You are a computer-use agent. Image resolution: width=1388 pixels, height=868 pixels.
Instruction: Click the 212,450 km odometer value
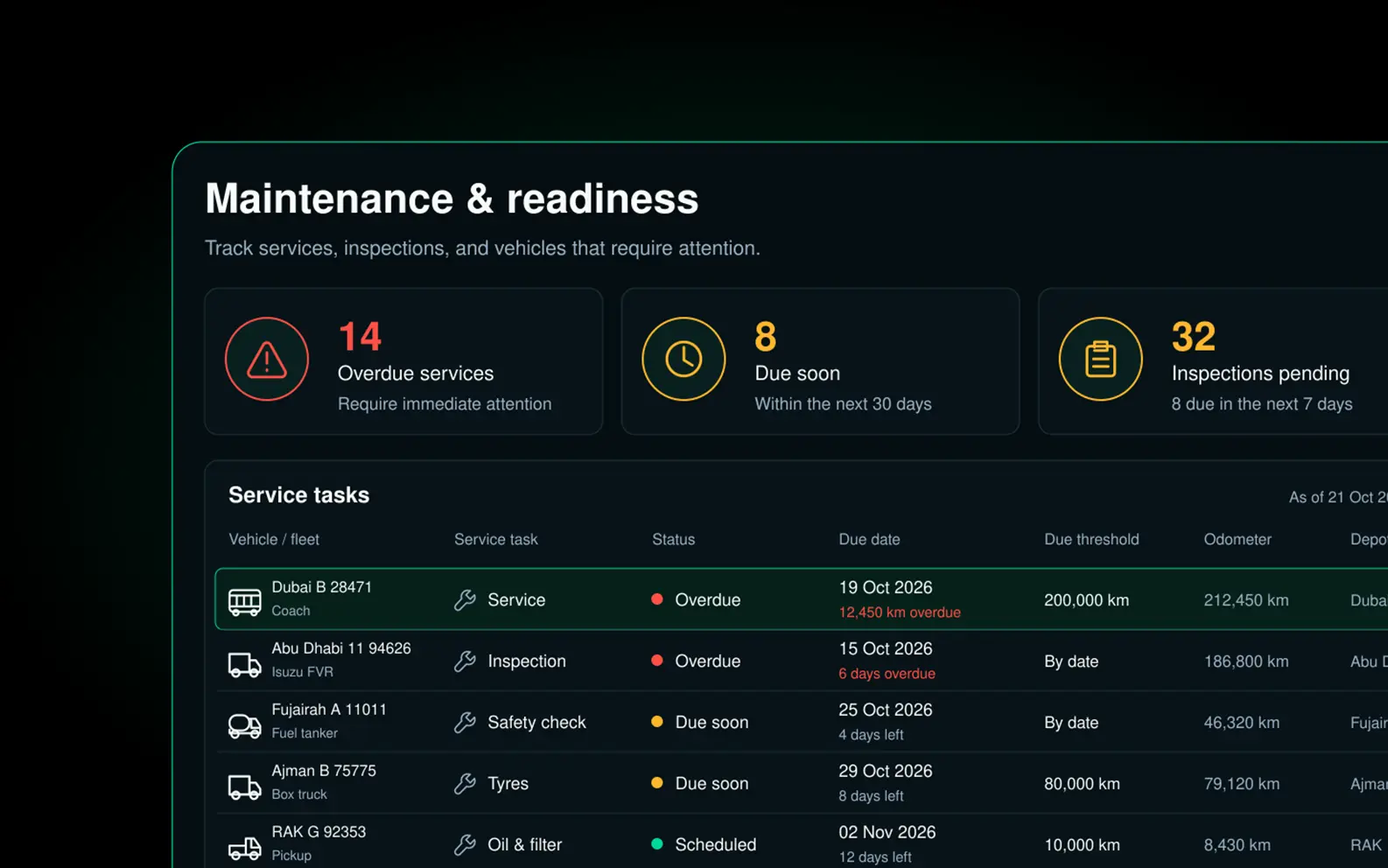(x=1246, y=600)
